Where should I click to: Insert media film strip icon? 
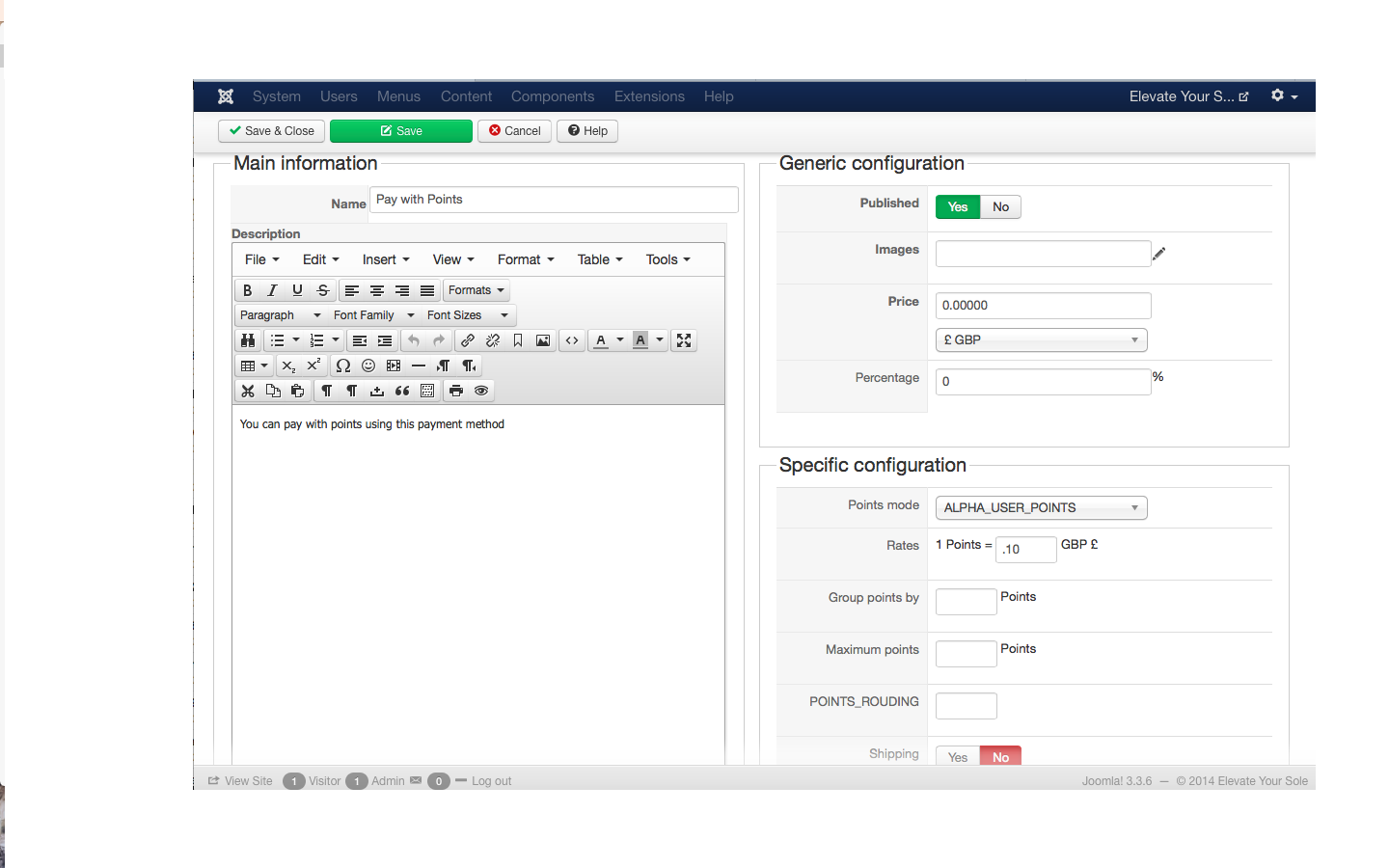pyautogui.click(x=394, y=366)
